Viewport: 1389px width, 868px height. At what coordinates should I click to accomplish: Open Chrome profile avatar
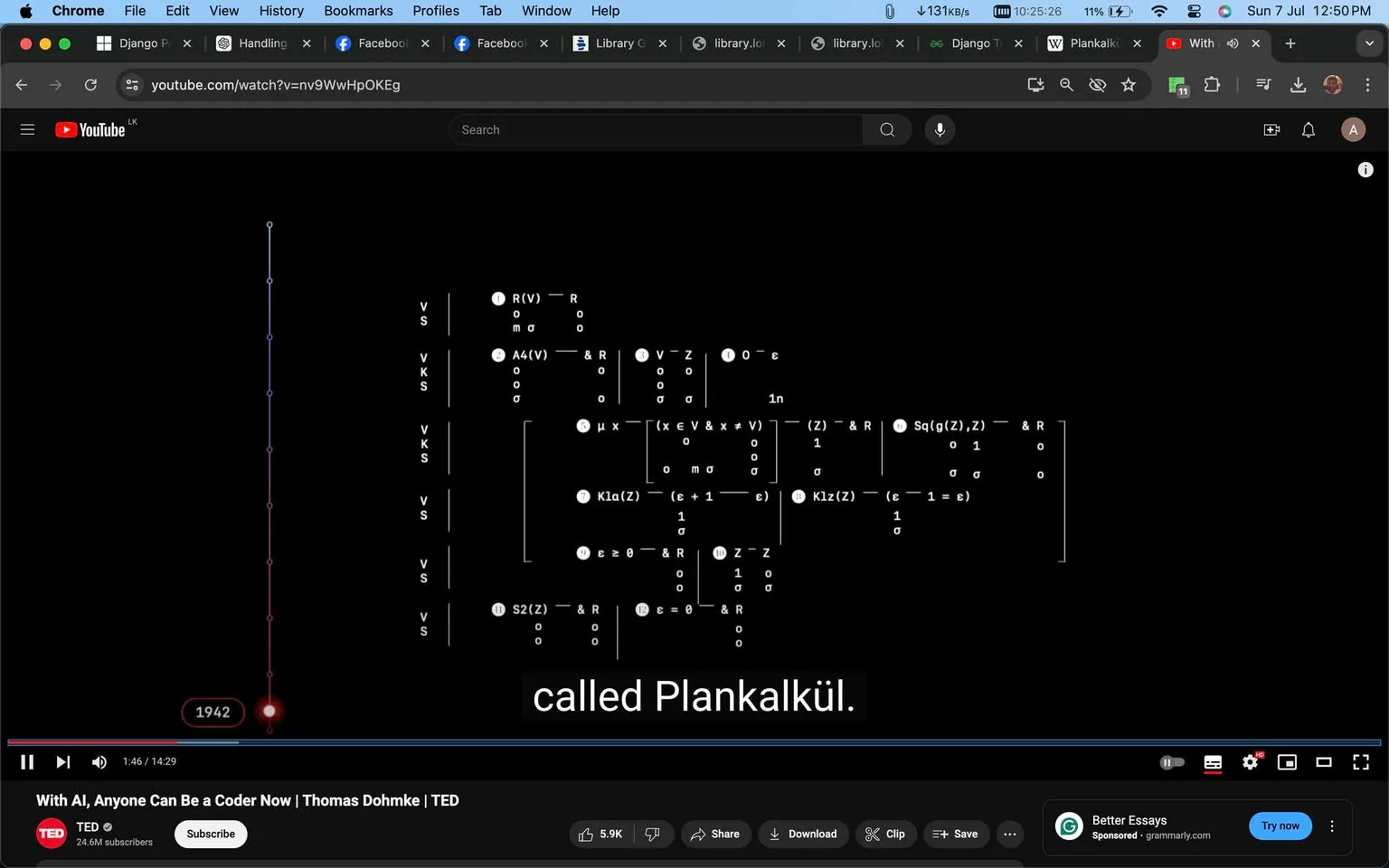(x=1333, y=84)
